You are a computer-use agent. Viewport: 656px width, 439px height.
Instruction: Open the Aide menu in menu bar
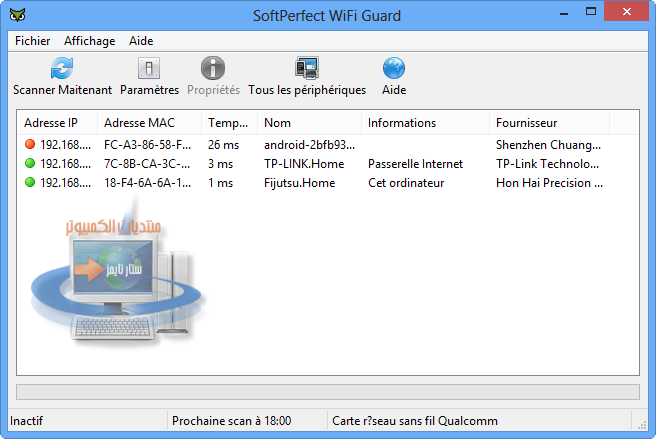(x=141, y=41)
